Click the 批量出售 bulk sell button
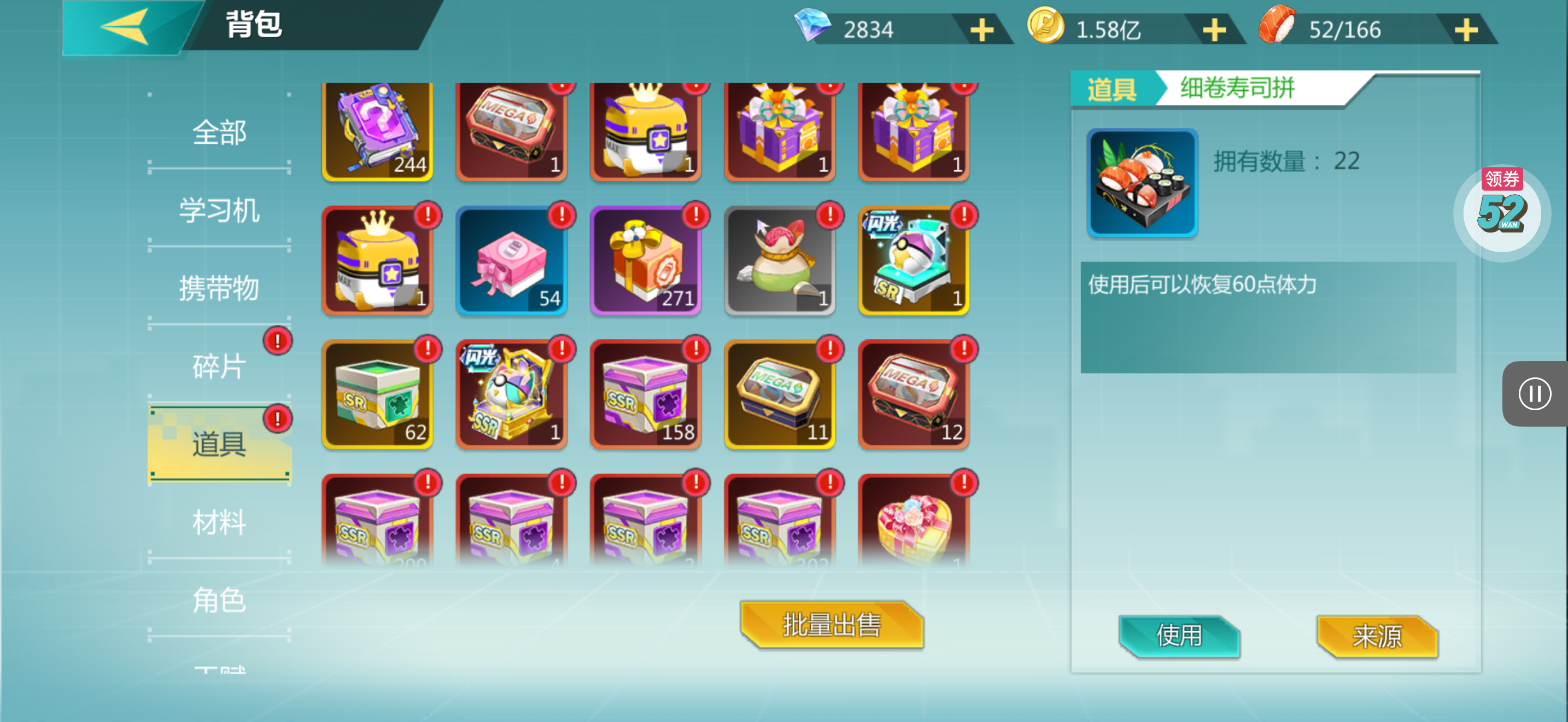Viewport: 1568px width, 722px height. 832,625
